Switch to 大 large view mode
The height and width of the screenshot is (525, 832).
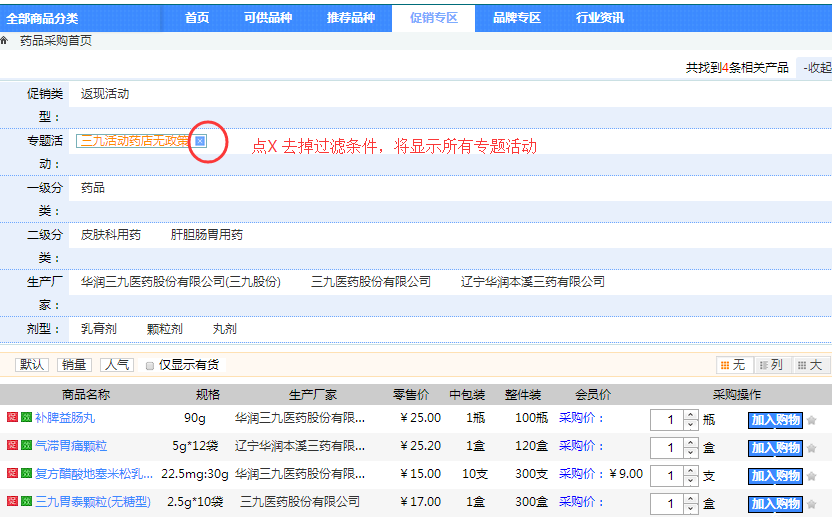pos(810,365)
